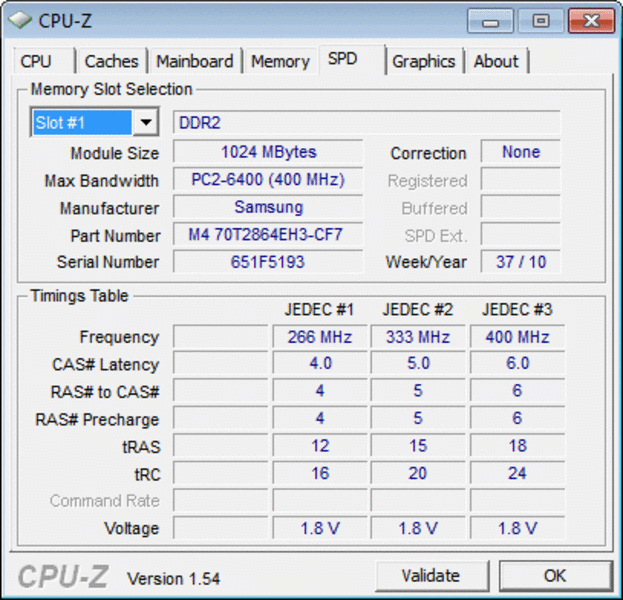Screen dimensions: 623x600
Task: Click tRAS value 18
Action: click(x=517, y=446)
